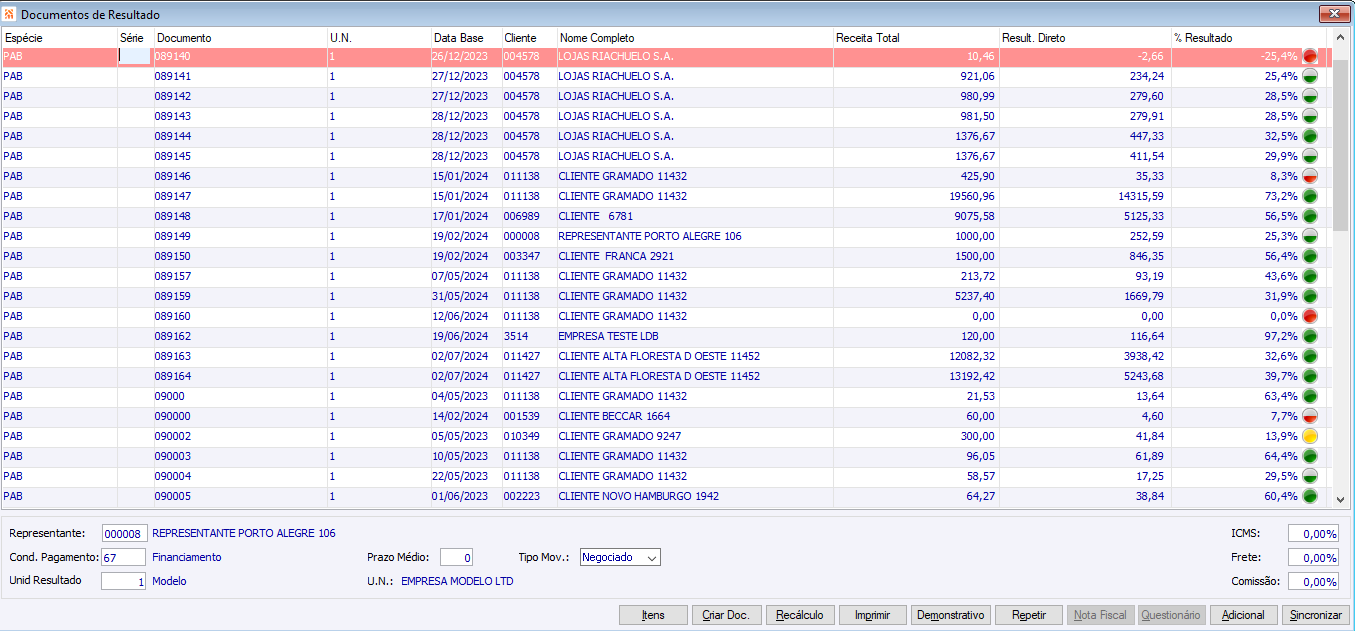Viewport: 1355px width, 631px height.
Task: Click the Cond. Pagamento input field
Action: (124, 557)
